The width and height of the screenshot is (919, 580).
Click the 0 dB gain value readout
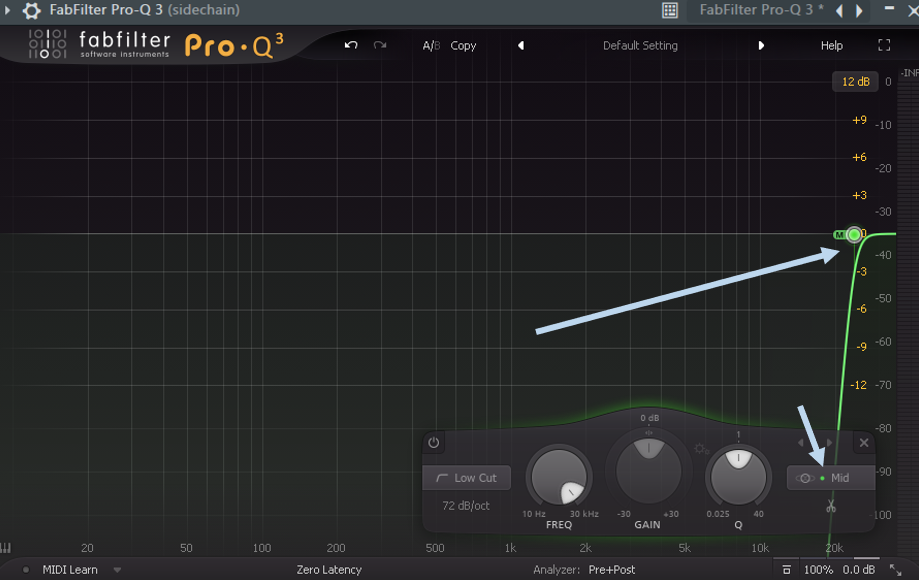tap(649, 418)
